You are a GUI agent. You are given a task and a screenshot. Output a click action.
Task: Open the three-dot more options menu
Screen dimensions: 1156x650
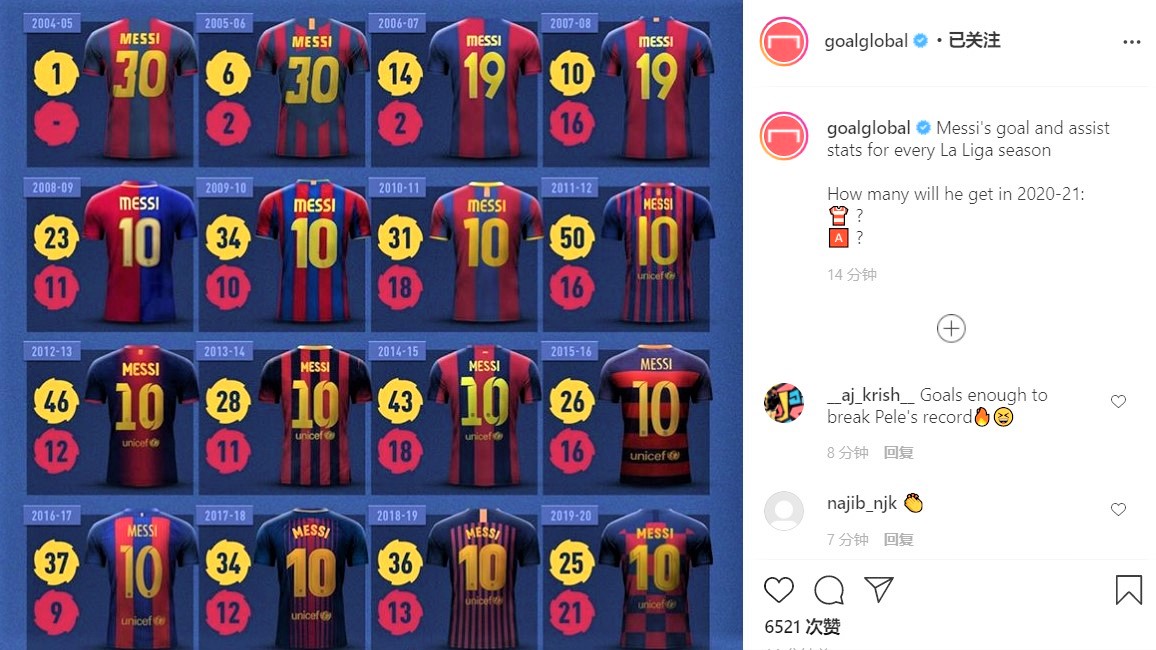[1132, 42]
